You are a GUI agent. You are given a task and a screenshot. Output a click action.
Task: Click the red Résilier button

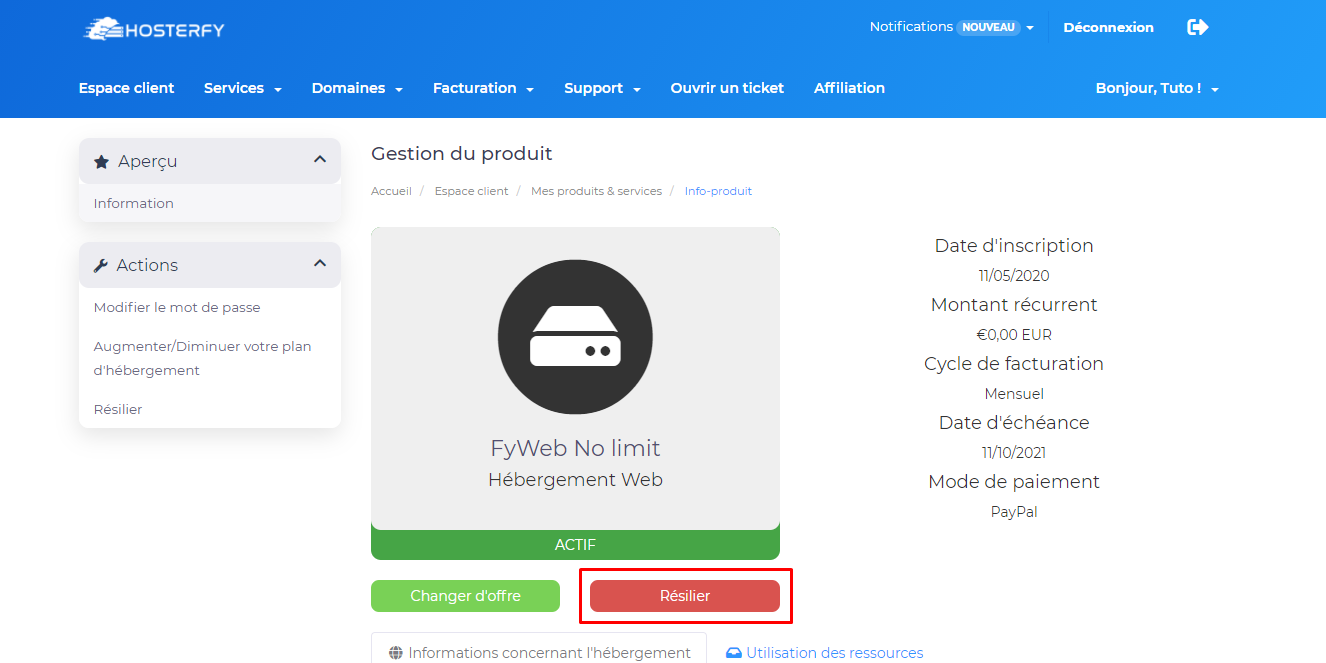(685, 596)
